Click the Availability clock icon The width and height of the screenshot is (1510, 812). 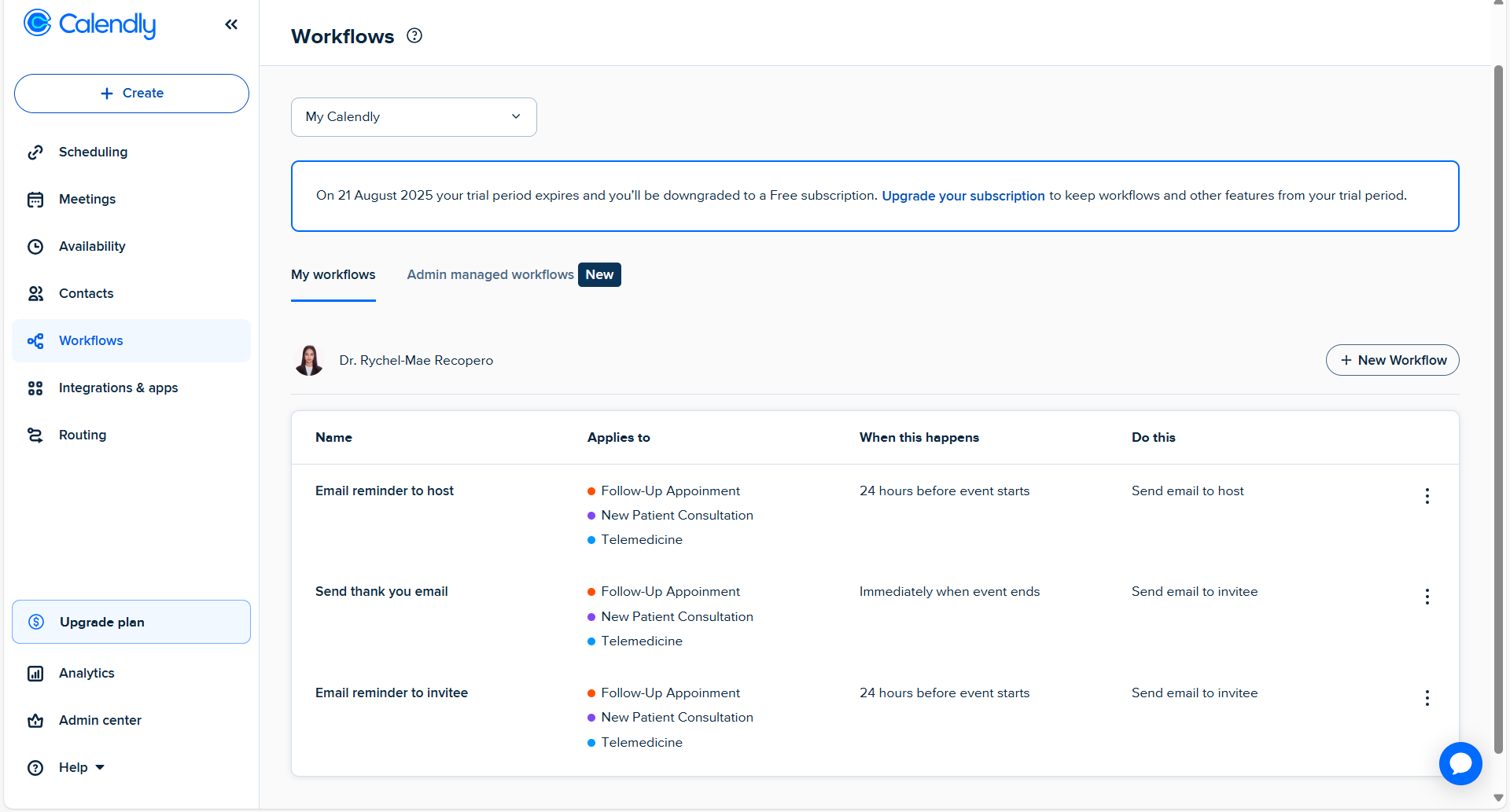point(35,247)
